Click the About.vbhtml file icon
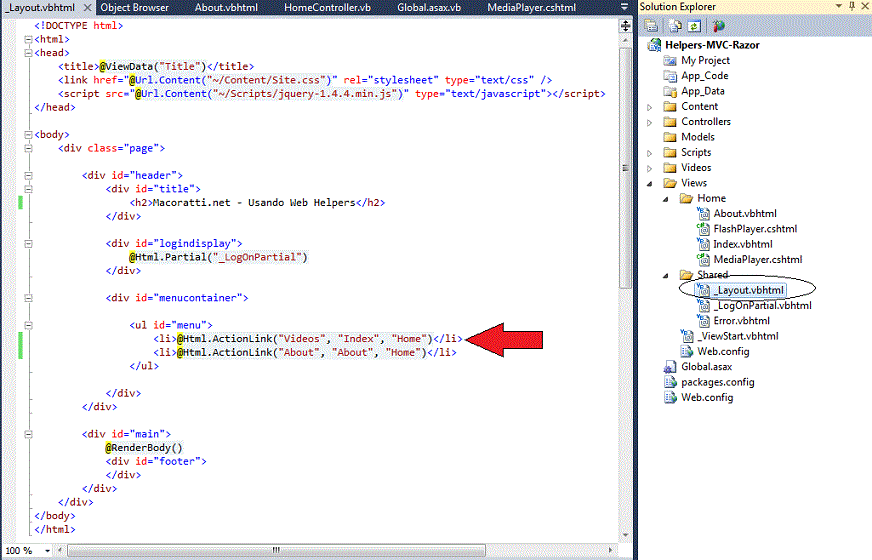This screenshot has width=872, height=560. click(x=703, y=213)
